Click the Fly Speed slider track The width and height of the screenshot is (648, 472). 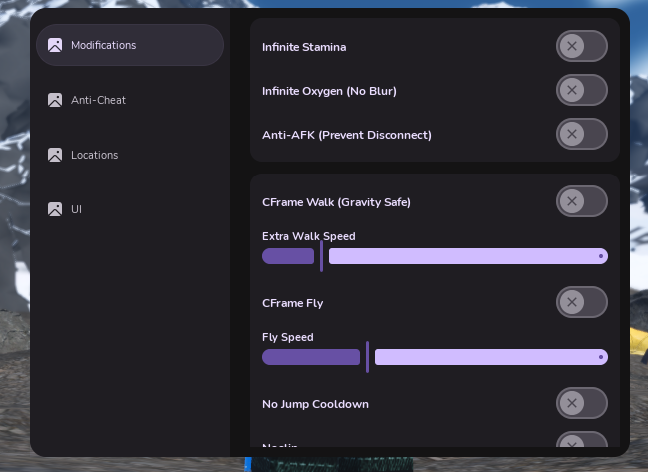(435, 357)
